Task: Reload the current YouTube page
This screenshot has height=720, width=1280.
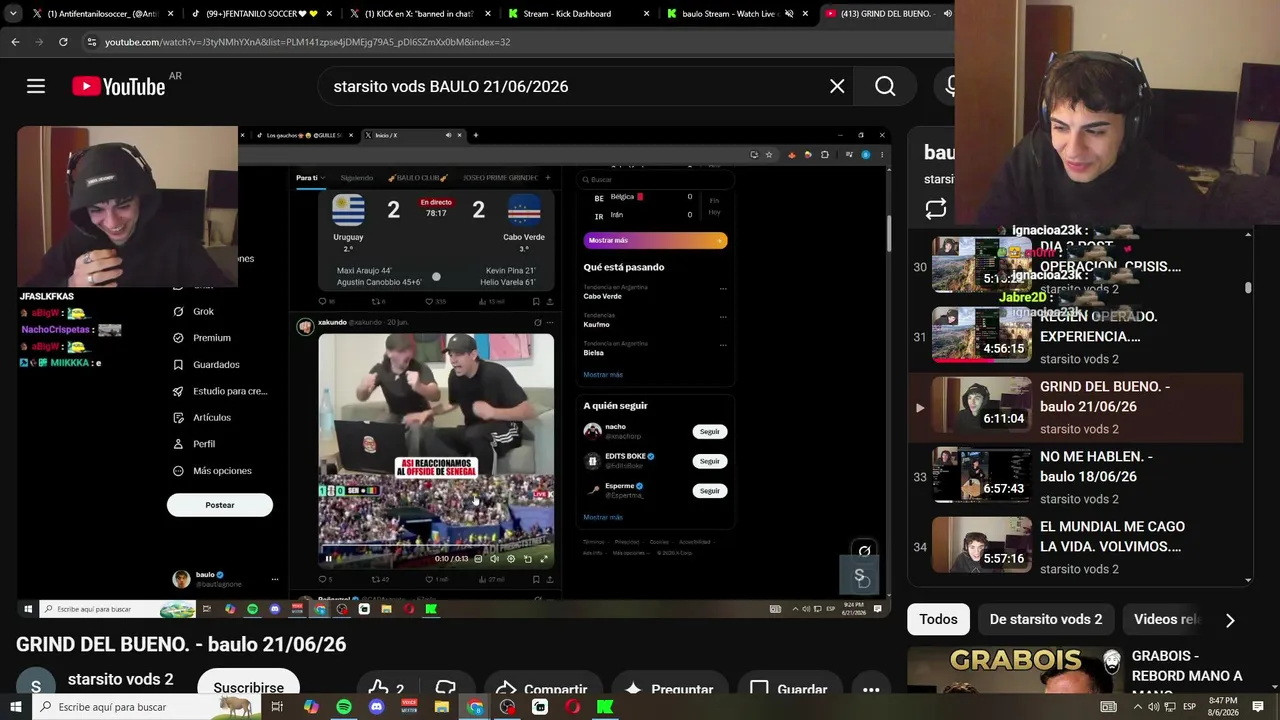Action: point(63,42)
